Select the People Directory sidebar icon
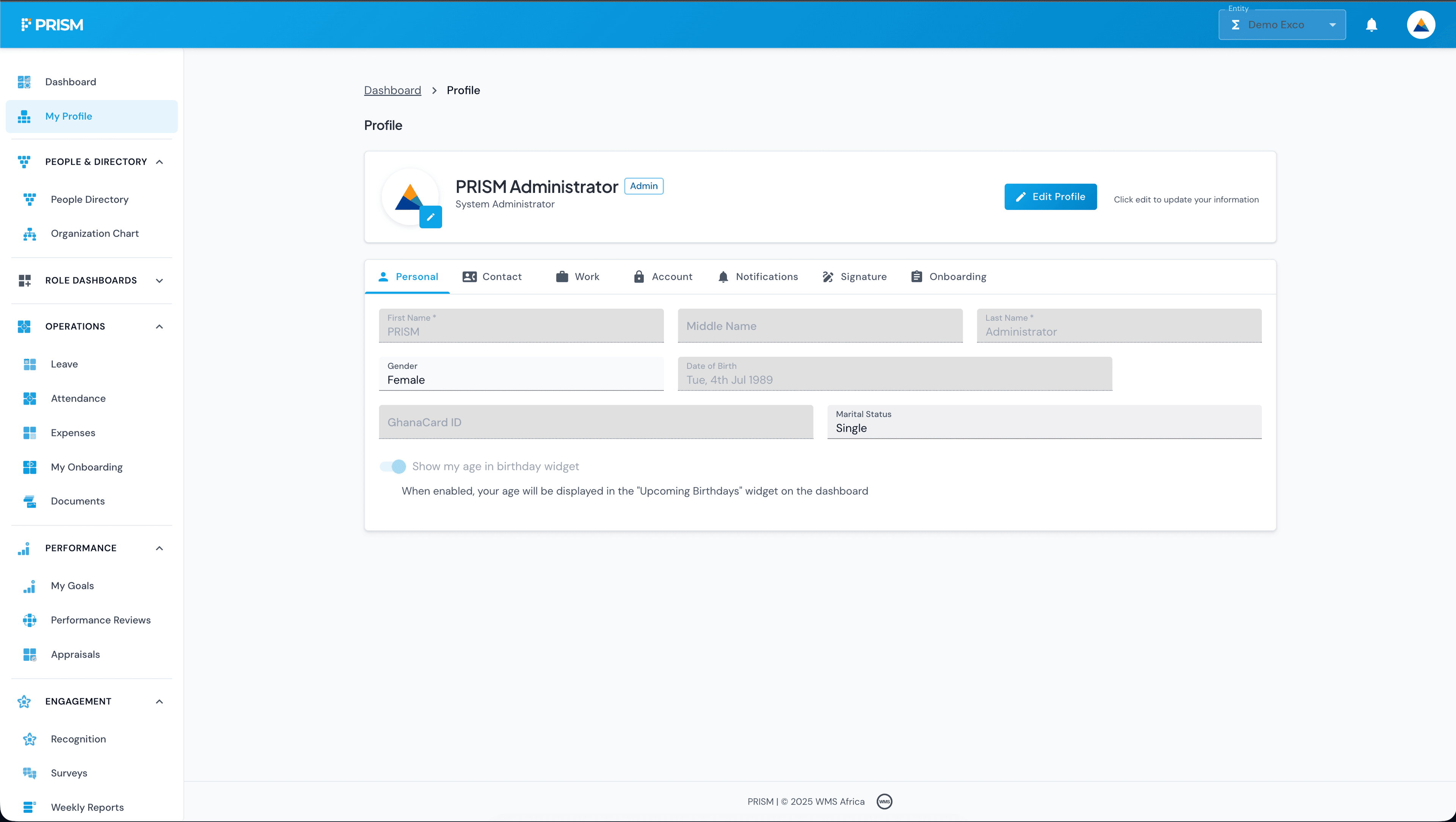This screenshot has height=822, width=1456. click(30, 199)
